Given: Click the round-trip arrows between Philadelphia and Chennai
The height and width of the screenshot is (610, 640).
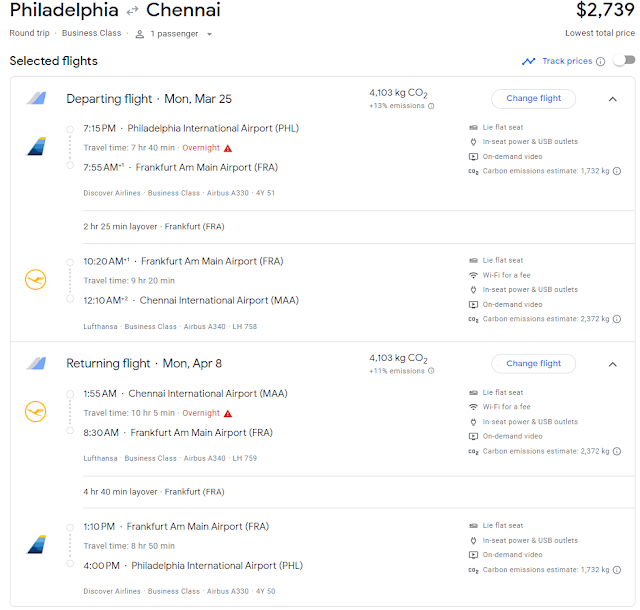Looking at the screenshot, I should tap(133, 12).
